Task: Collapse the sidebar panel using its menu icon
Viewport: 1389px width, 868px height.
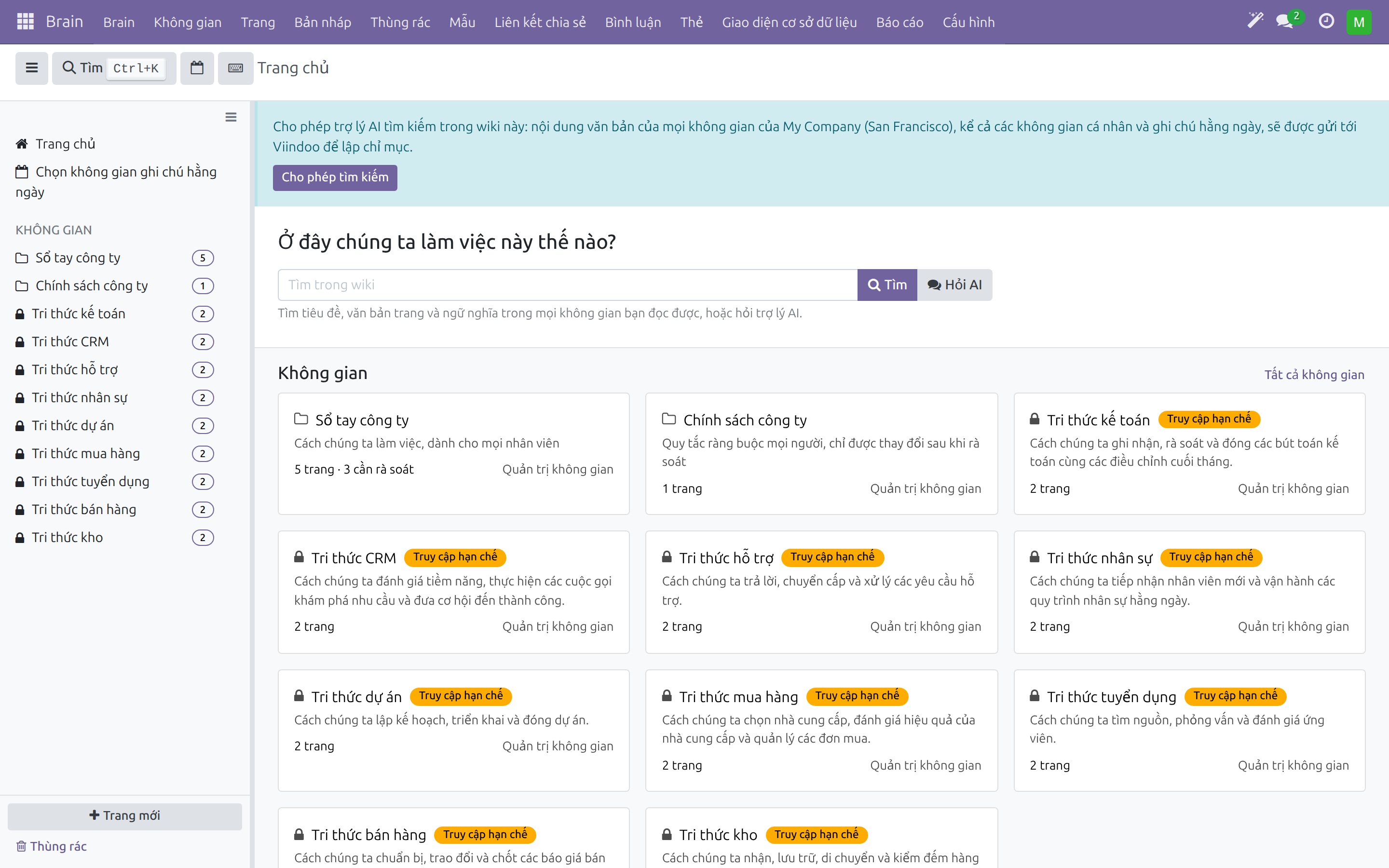Action: (x=231, y=117)
